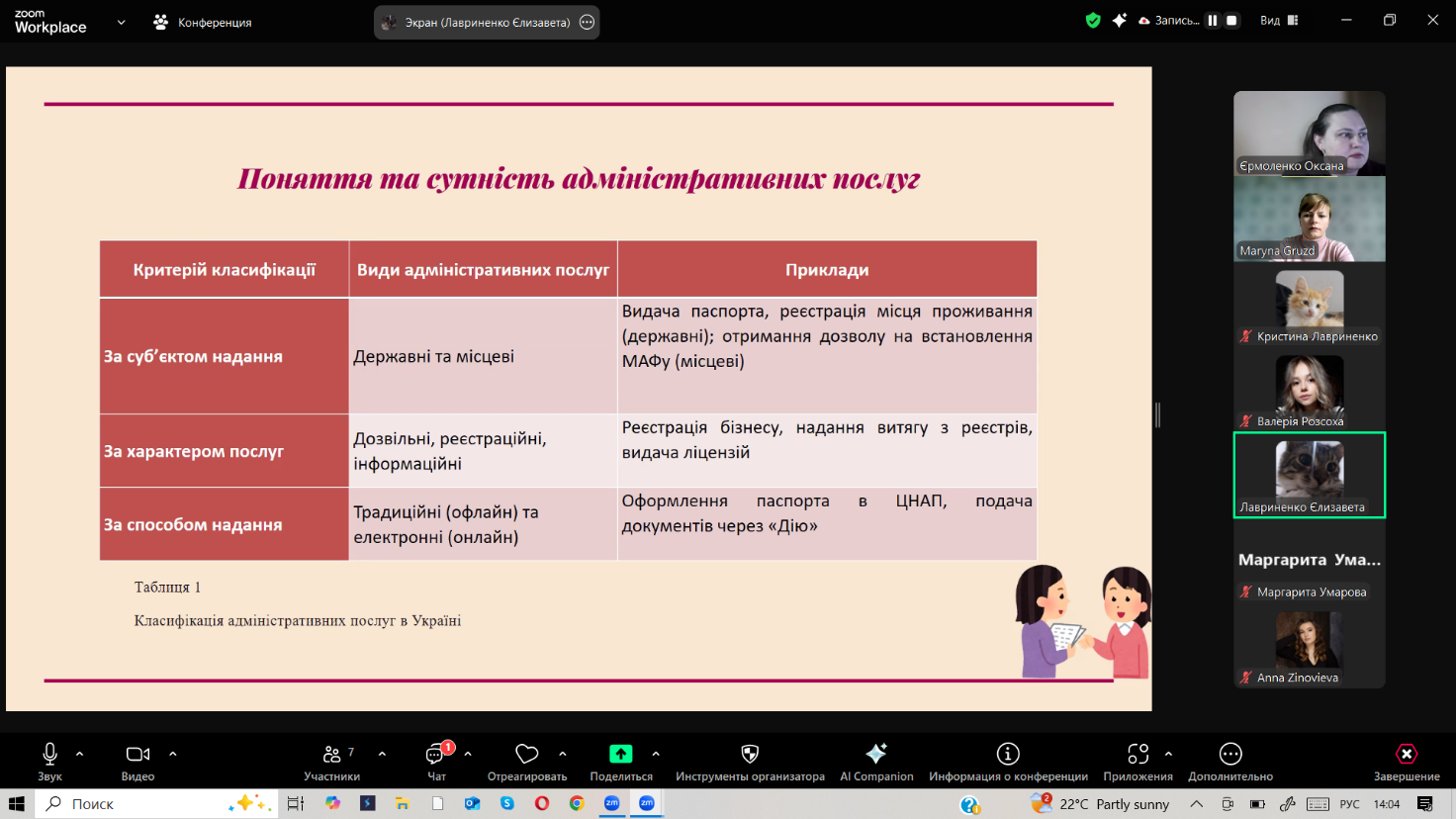Open the Participants panel icon
This screenshot has width=1456, height=819.
[x=331, y=755]
